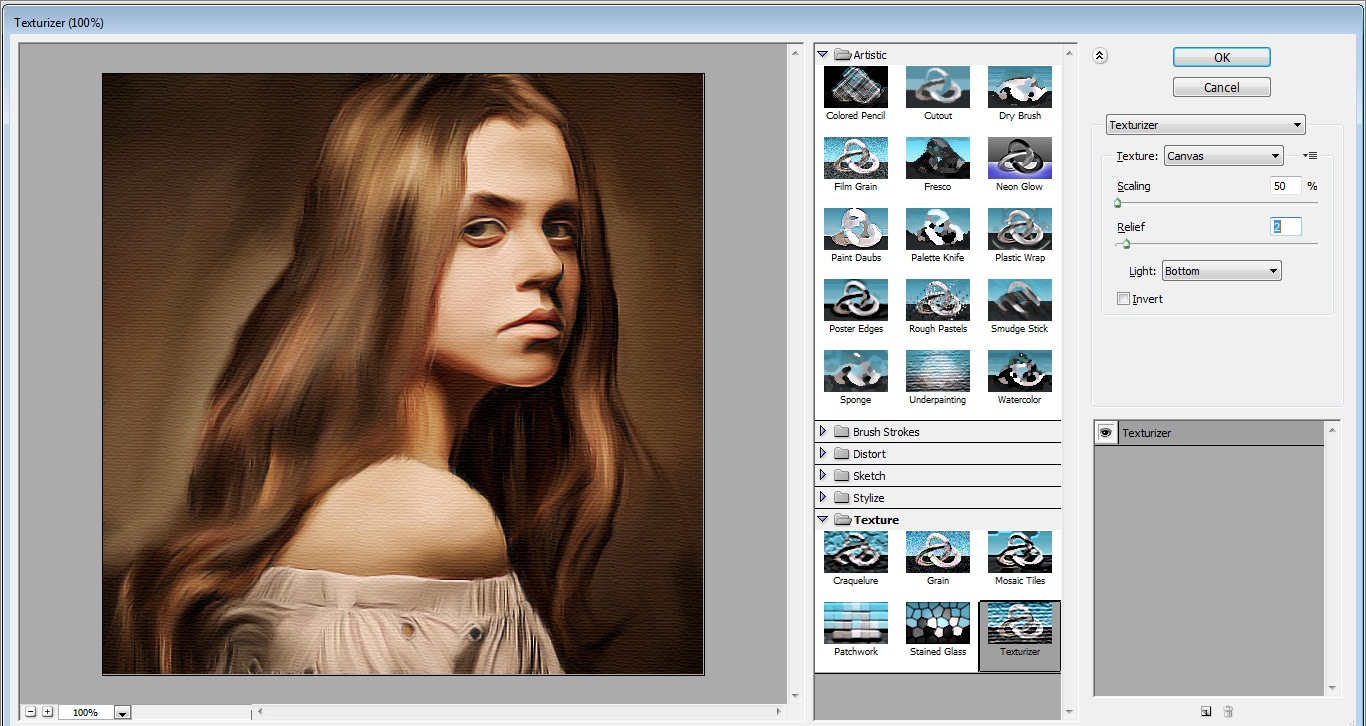Open the Texture Canvas dropdown
Image resolution: width=1366 pixels, height=726 pixels.
[1223, 156]
